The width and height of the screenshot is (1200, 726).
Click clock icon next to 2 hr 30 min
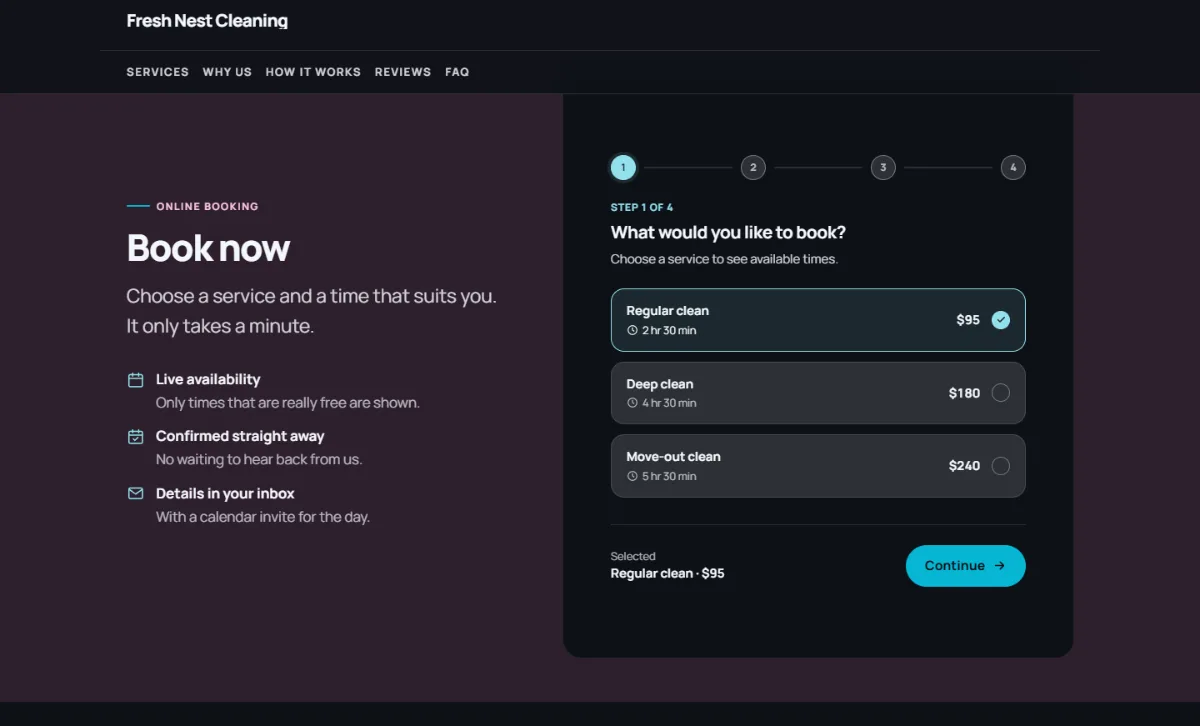[632, 330]
